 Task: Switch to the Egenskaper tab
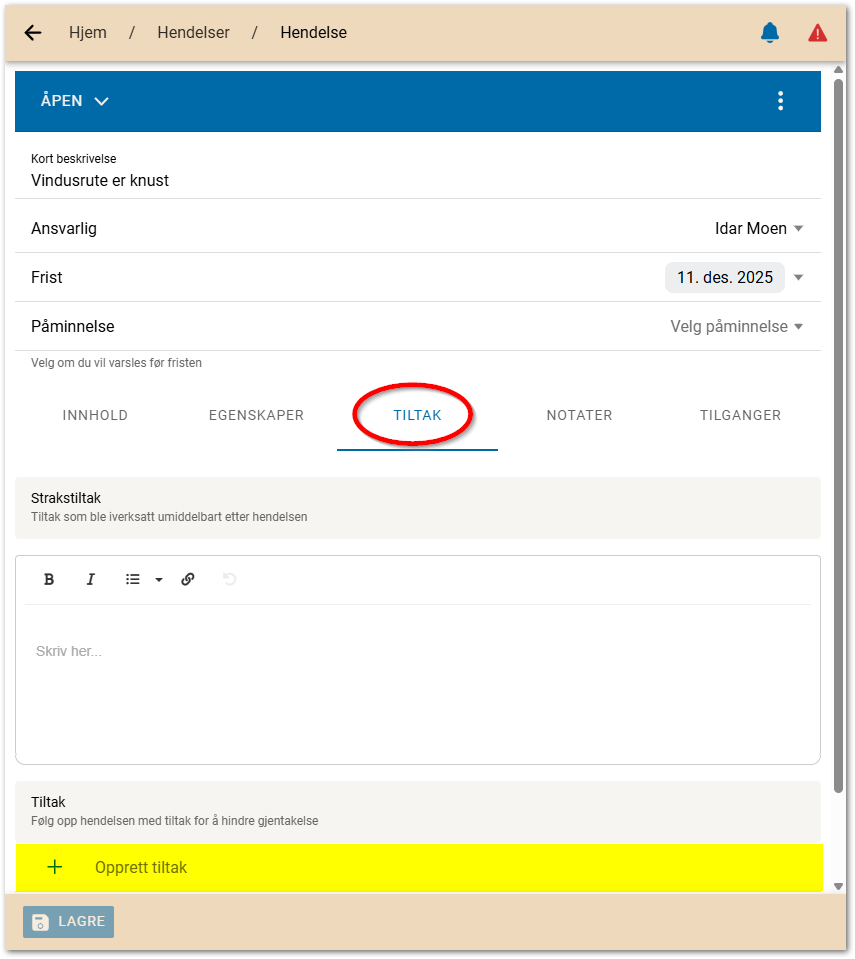256,415
